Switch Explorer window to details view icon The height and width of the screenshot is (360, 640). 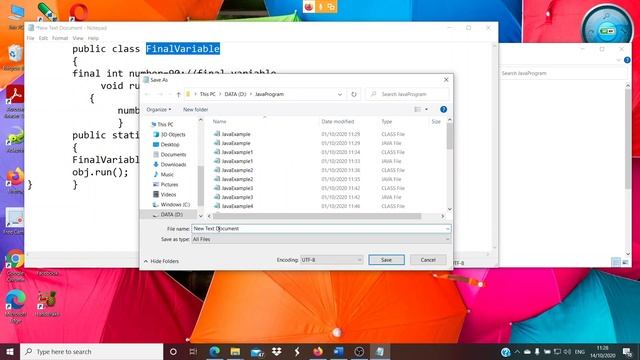pyautogui.click(x=616, y=262)
